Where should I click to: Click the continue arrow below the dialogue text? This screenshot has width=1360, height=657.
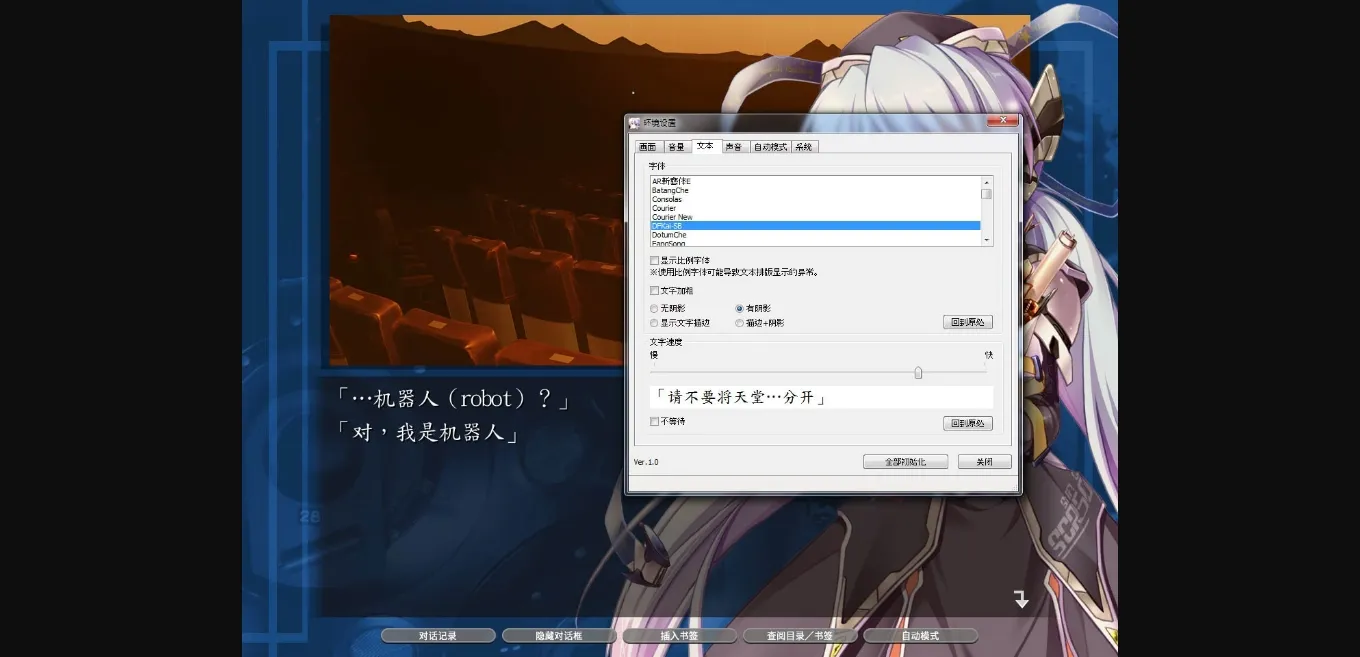1021,597
